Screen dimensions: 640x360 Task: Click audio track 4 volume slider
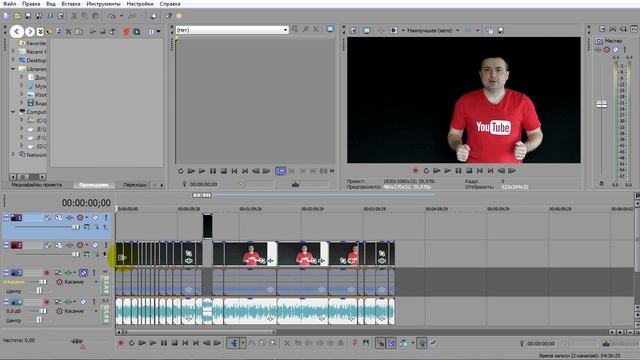[42, 311]
